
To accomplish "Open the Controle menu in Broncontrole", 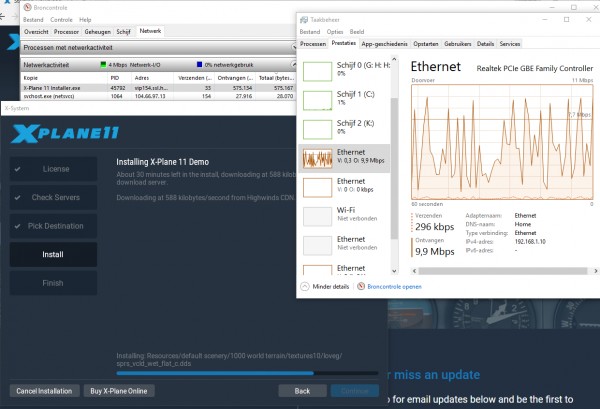I will click(61, 20).
